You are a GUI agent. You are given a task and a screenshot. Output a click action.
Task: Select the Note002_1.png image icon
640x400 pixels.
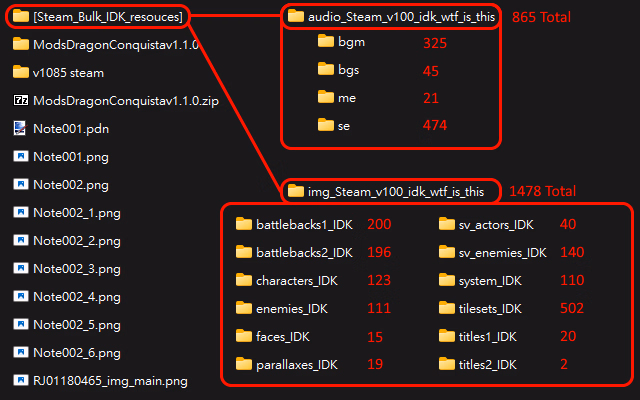21,212
